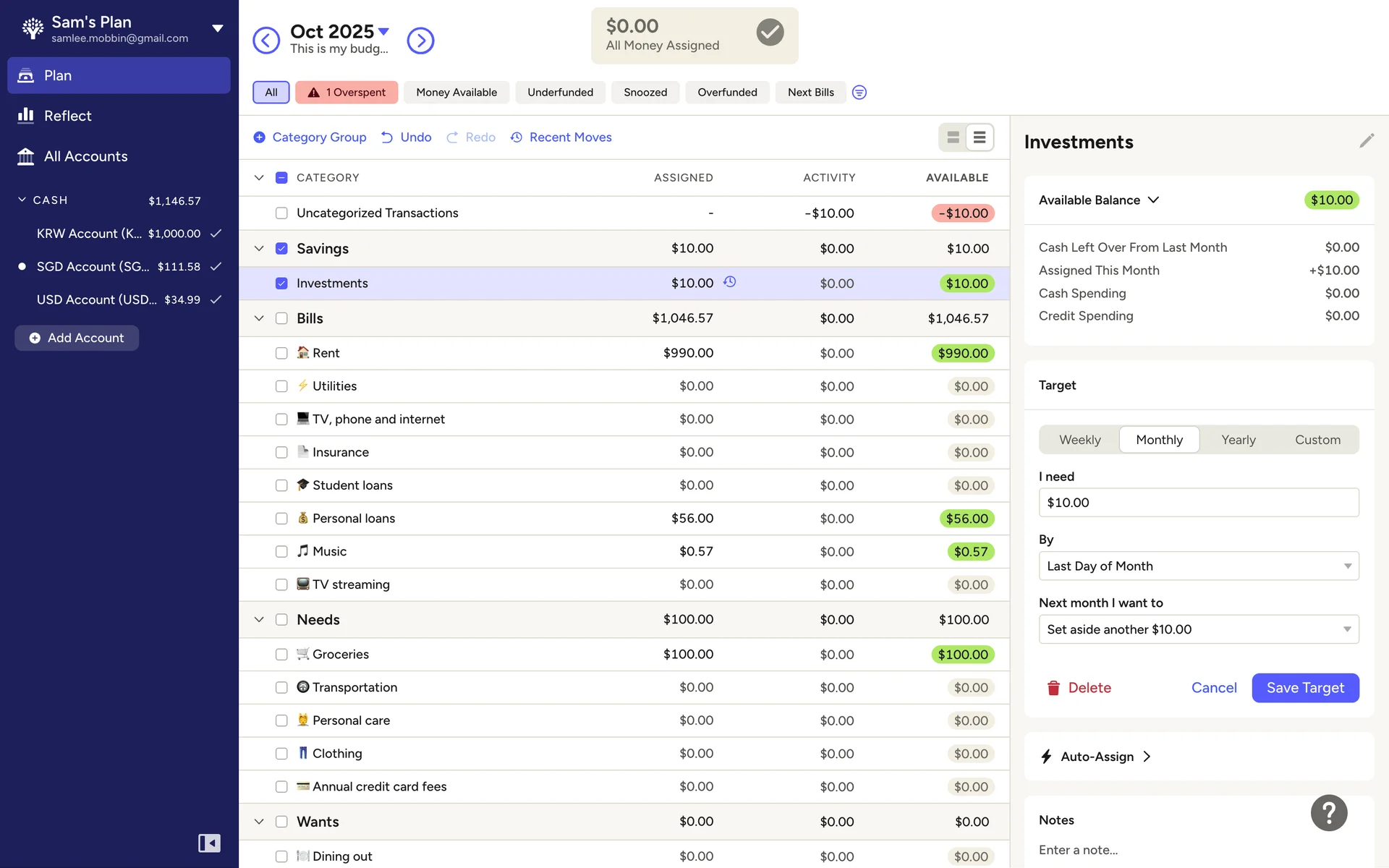
Task: Open the help question mark button
Action: pyautogui.click(x=1328, y=813)
